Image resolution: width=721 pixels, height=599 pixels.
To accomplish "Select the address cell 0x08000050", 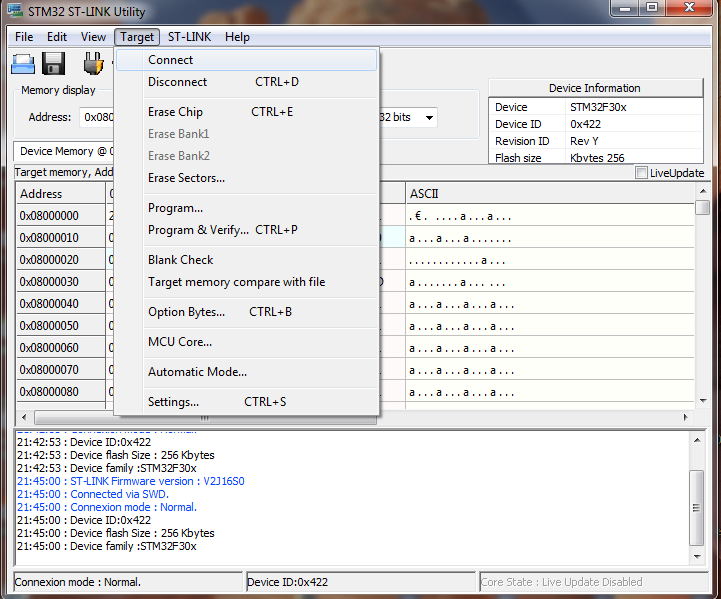I will click(61, 326).
